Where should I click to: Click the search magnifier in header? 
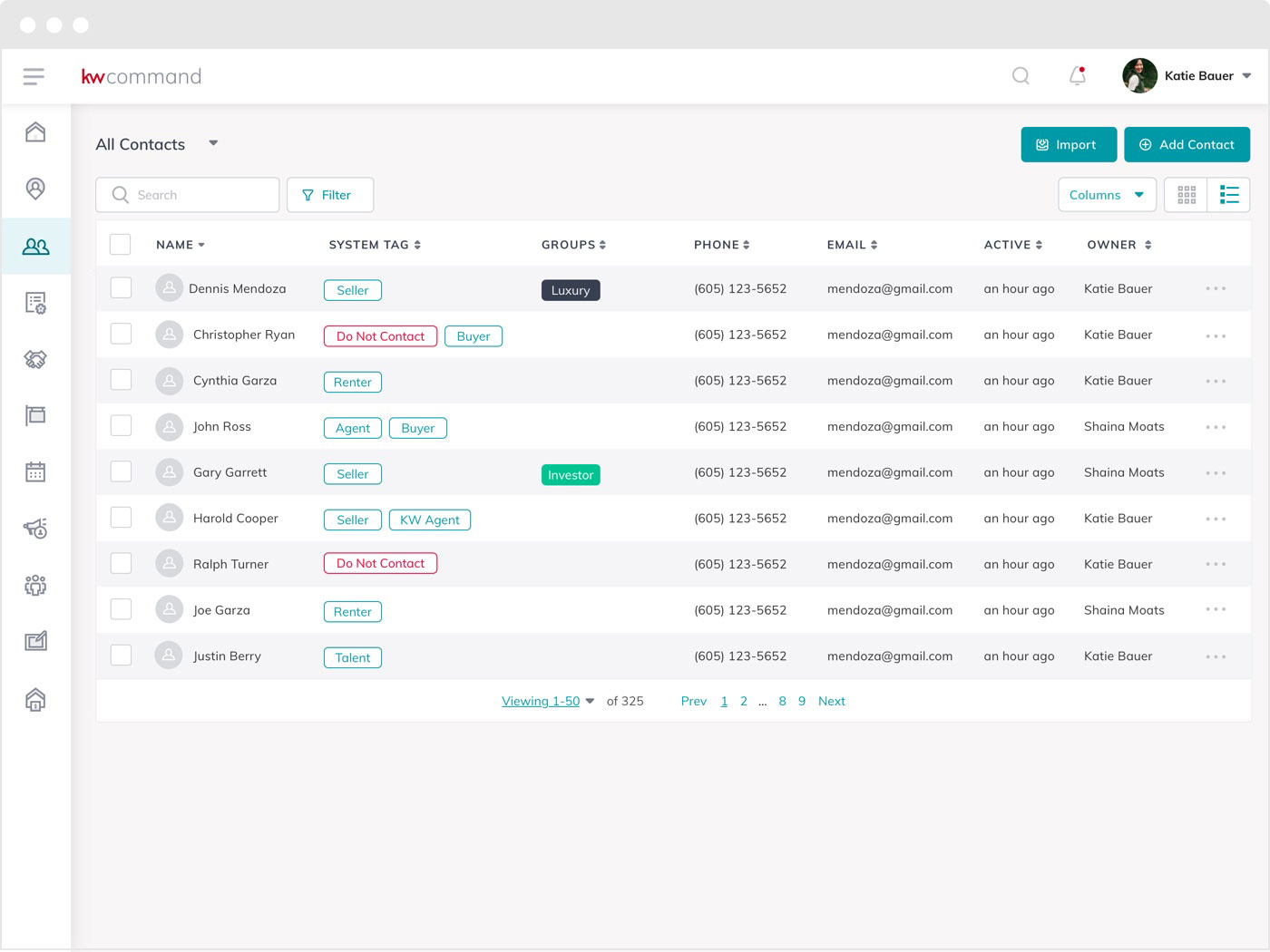(x=1021, y=76)
